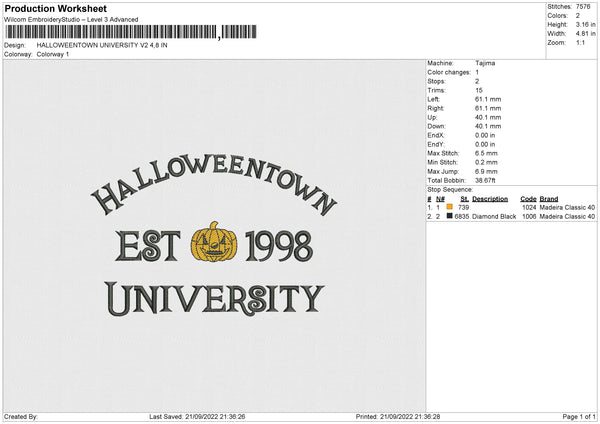600x424 pixels.
Task: Click the "Down:" label
Action: click(436, 126)
